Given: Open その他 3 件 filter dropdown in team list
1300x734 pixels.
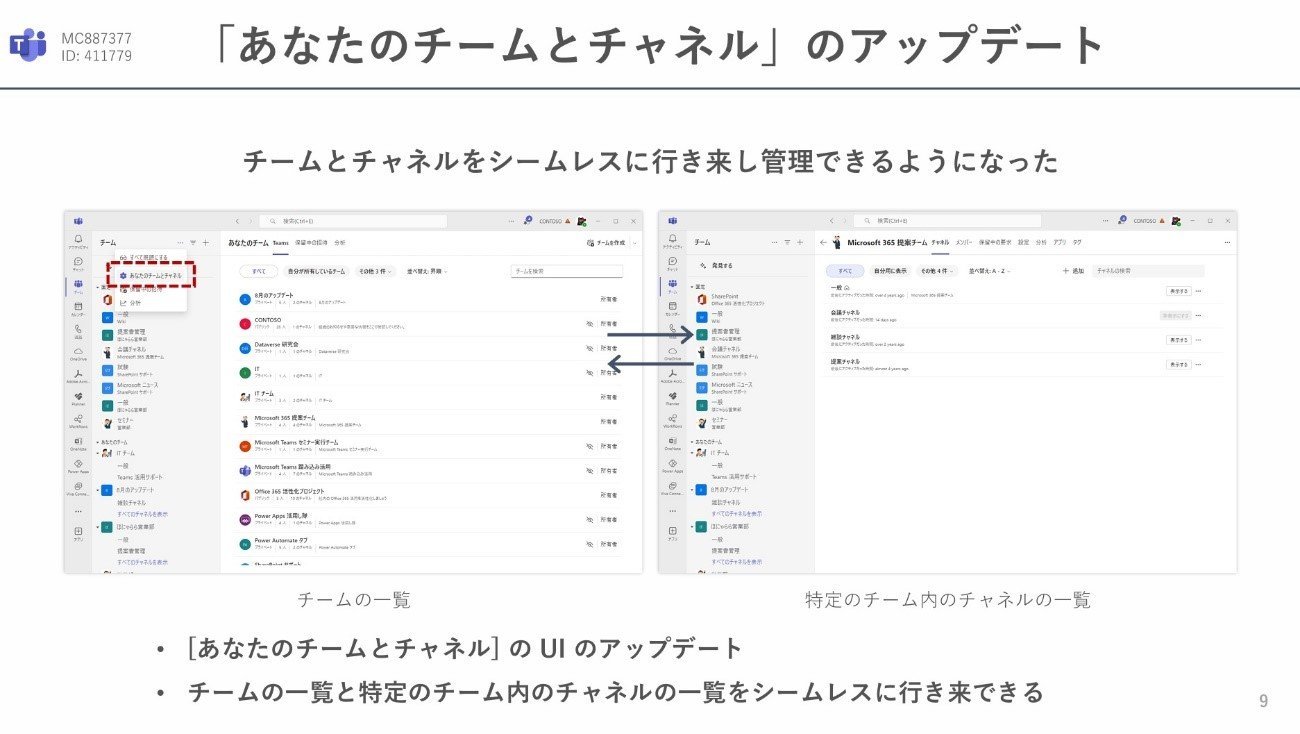Looking at the screenshot, I should point(377,271).
